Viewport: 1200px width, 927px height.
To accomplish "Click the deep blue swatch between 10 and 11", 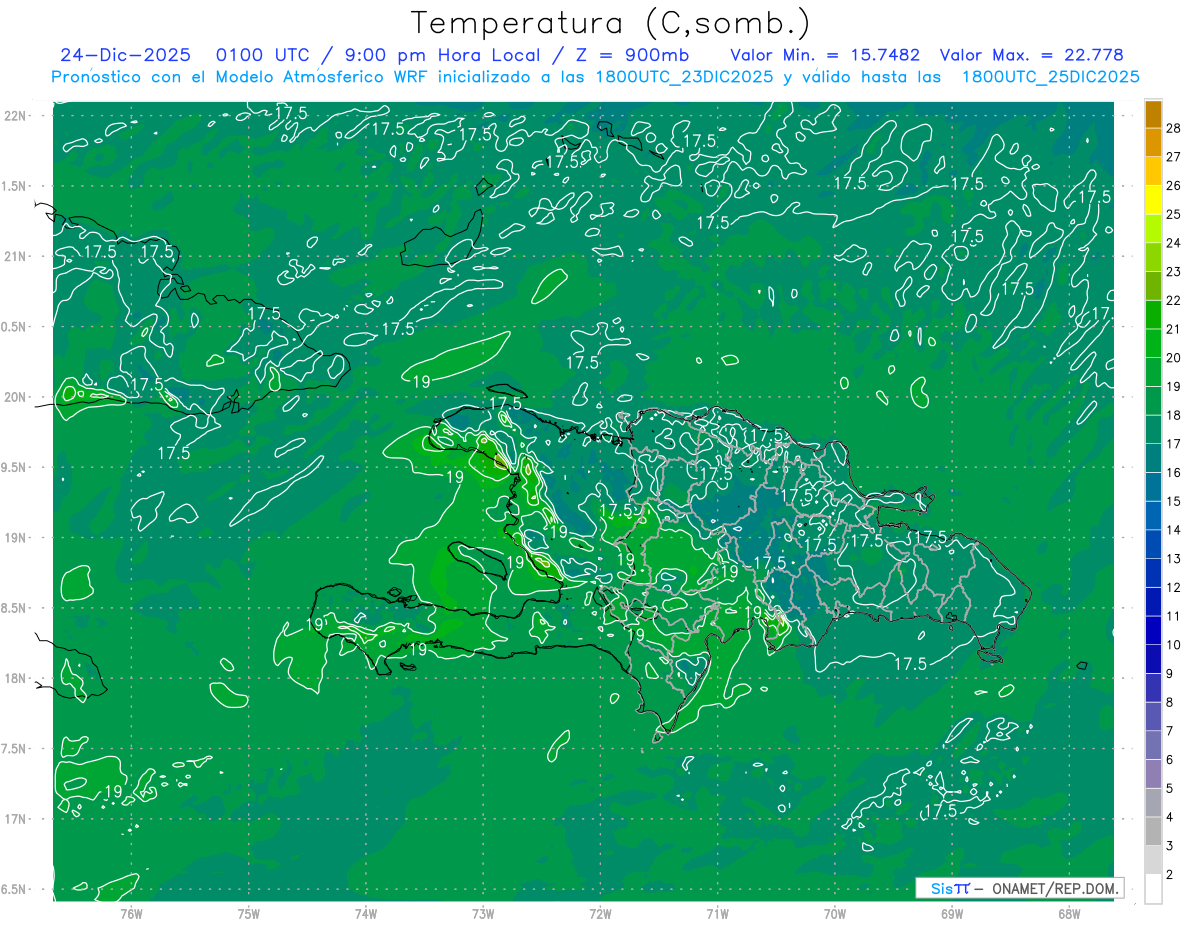I will click(x=1154, y=631).
